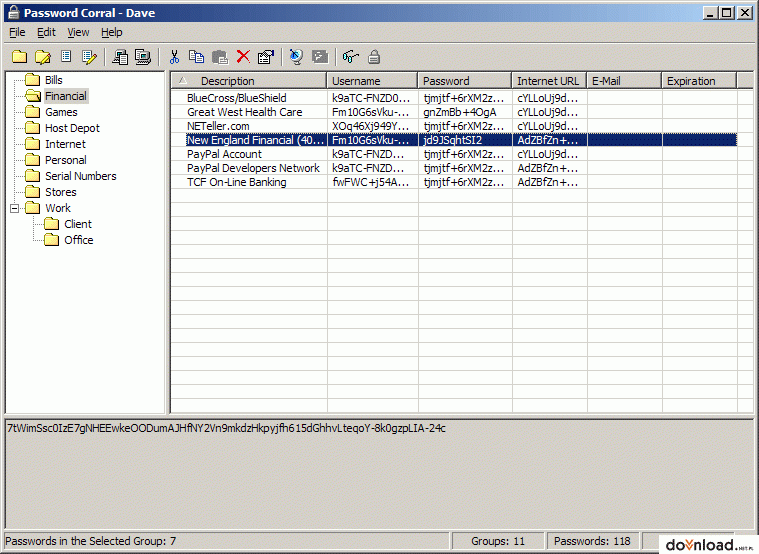759x554 pixels.
Task: Click the computer monitor toolbar icon
Action: click(143, 57)
